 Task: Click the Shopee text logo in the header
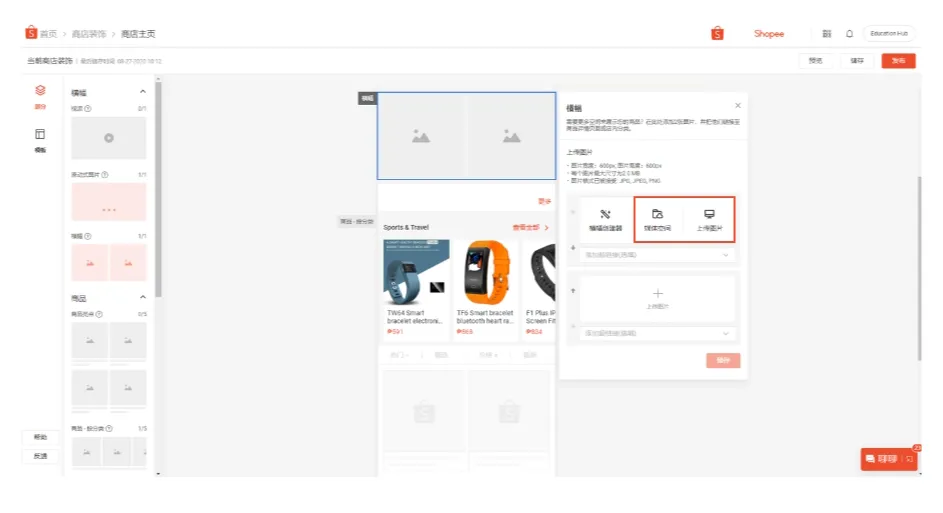[769, 34]
